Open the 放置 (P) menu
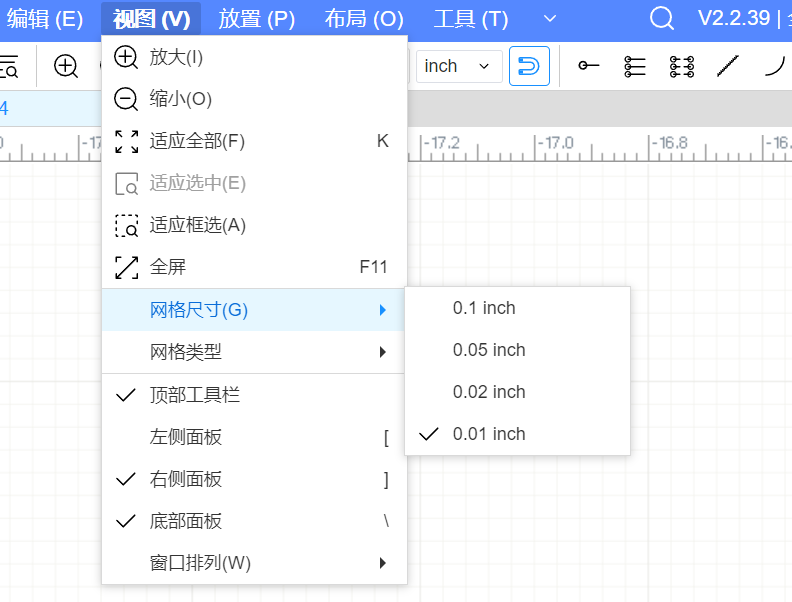This screenshot has height=602, width=792. click(x=257, y=19)
